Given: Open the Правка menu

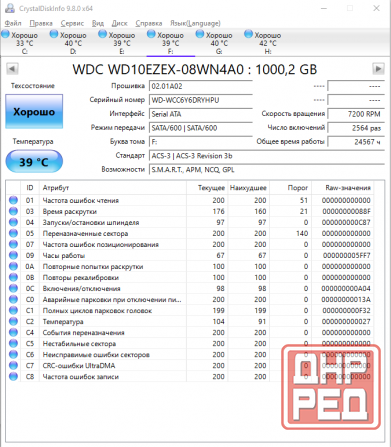Looking at the screenshot, I should [x=41, y=23].
